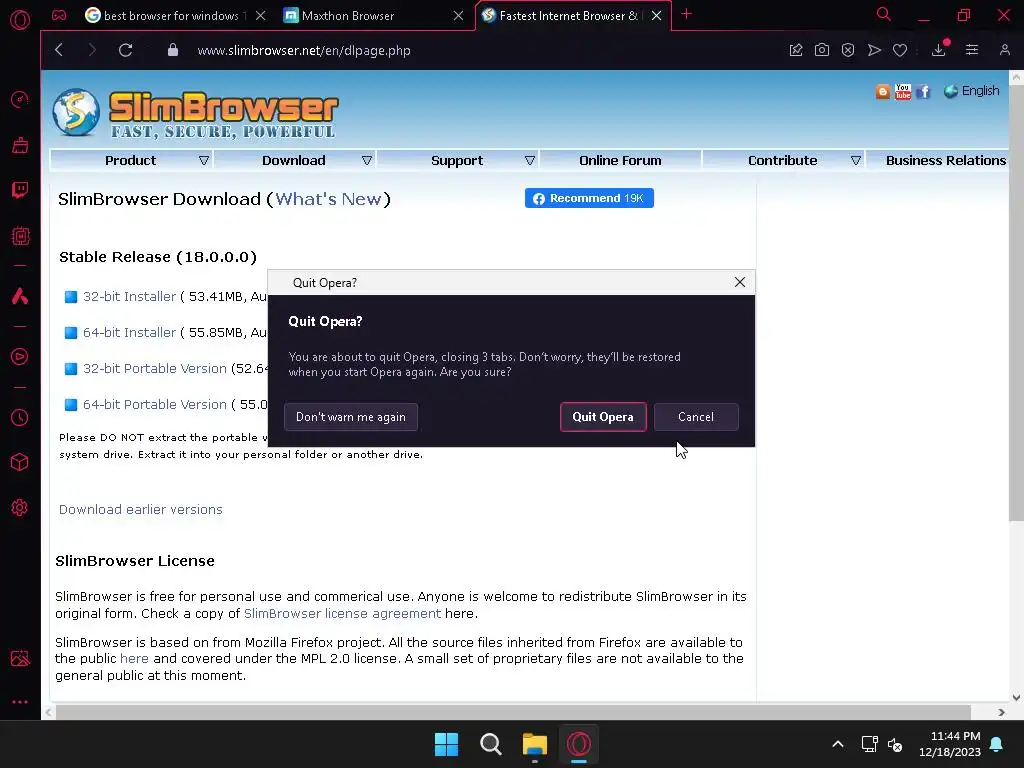
Task: Search tabs with magnifier icon
Action: click(x=884, y=14)
